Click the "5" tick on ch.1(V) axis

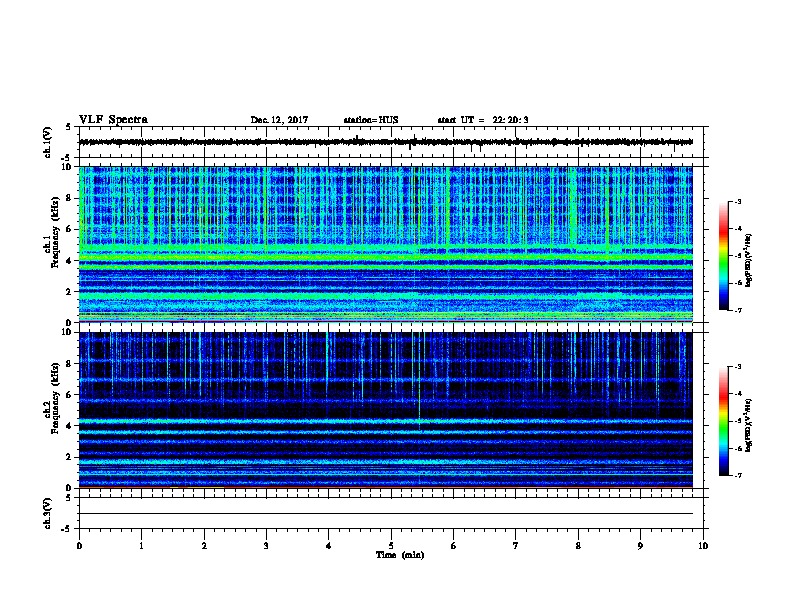(69, 127)
